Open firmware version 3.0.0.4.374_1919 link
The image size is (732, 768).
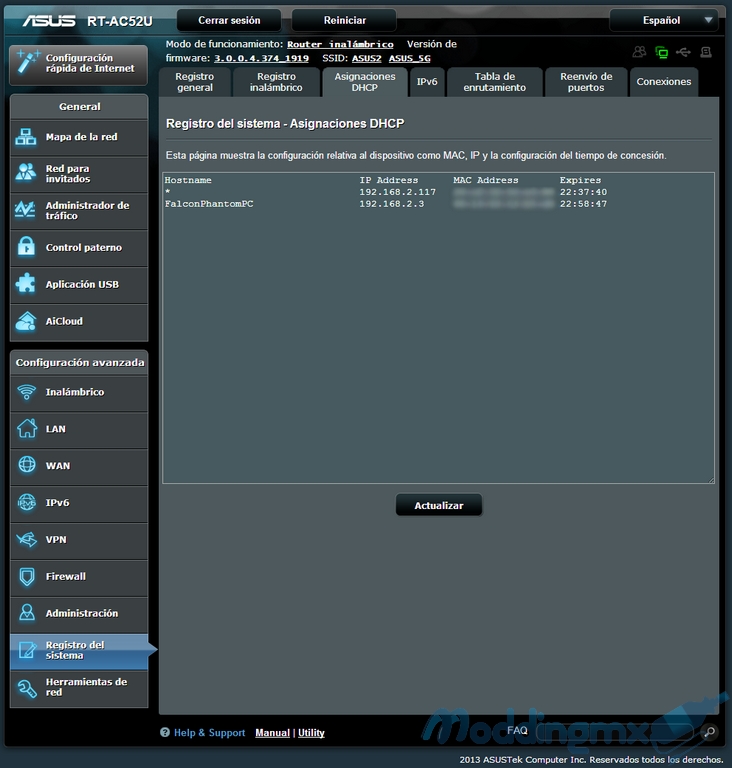click(261, 58)
